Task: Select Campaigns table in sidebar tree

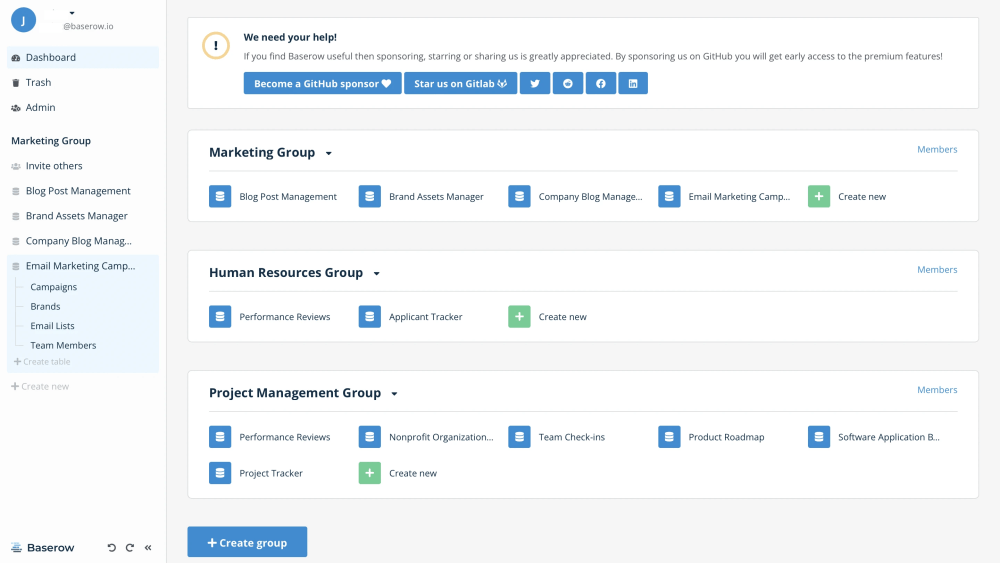Action: (x=53, y=287)
